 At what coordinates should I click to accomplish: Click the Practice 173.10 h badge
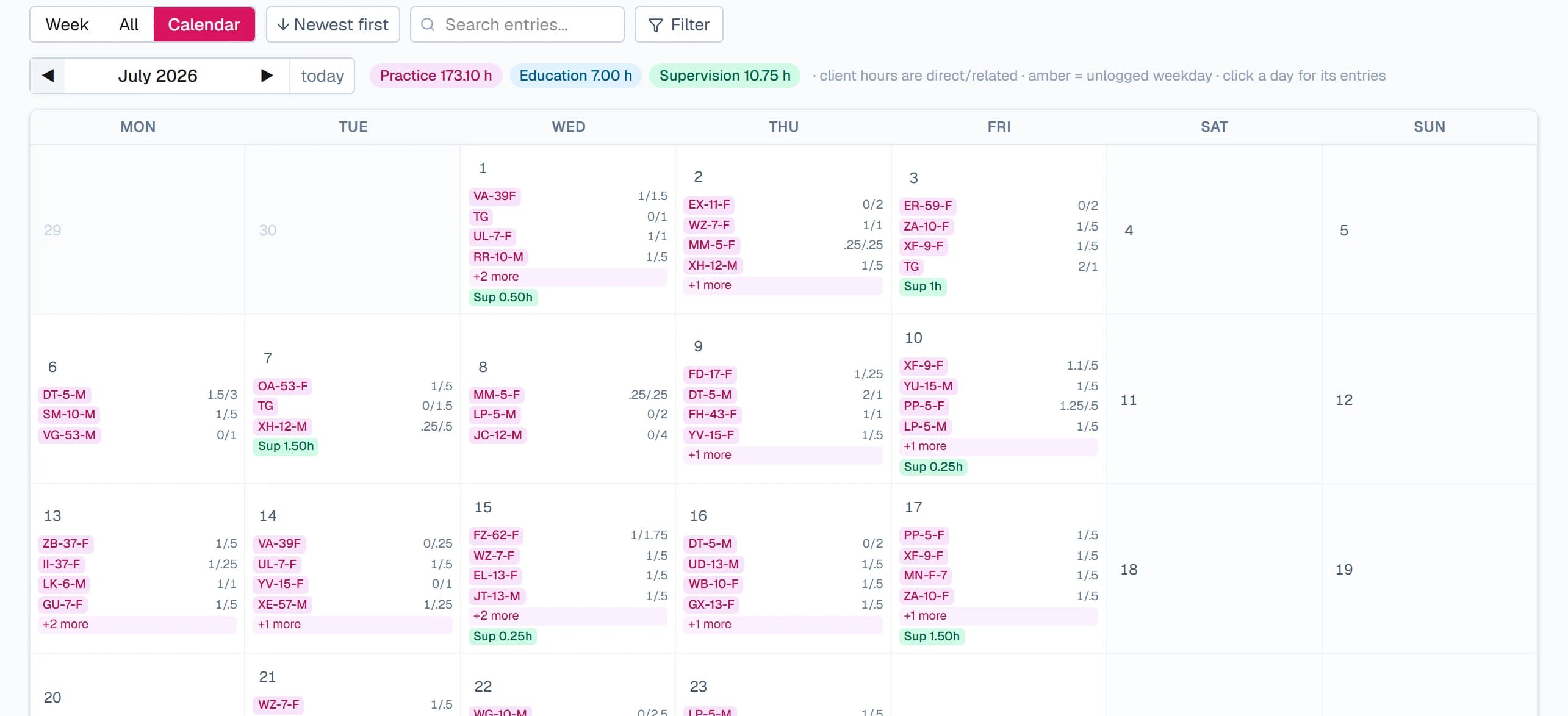(x=436, y=76)
